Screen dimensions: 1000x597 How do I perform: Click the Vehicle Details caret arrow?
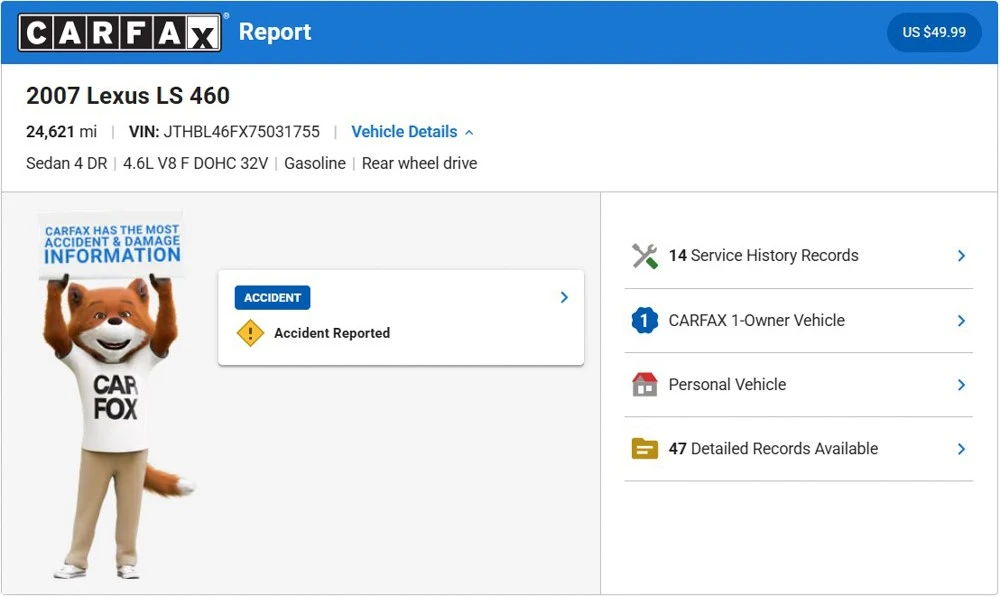point(469,133)
